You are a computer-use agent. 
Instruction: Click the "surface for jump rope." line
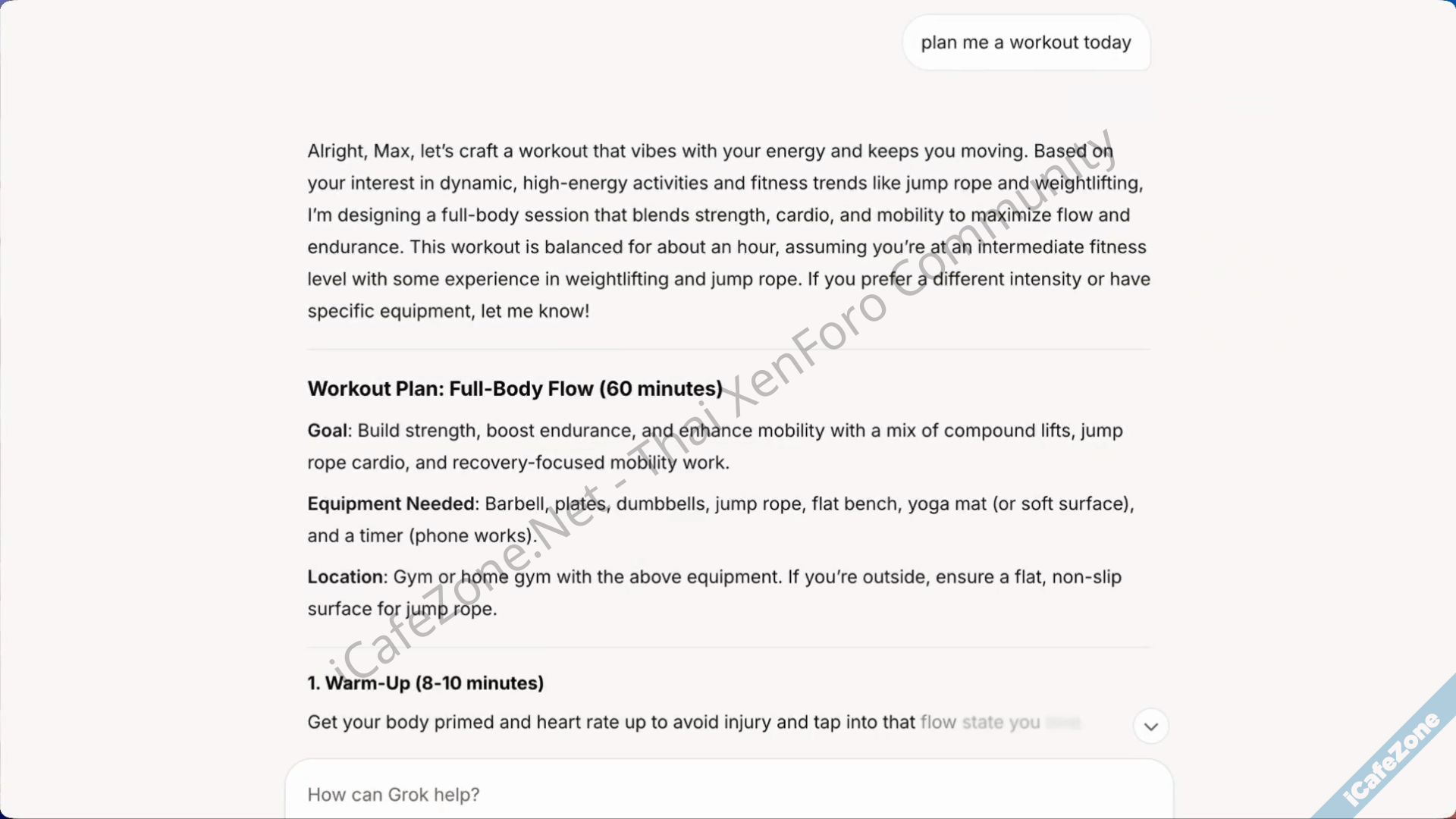[401, 609]
